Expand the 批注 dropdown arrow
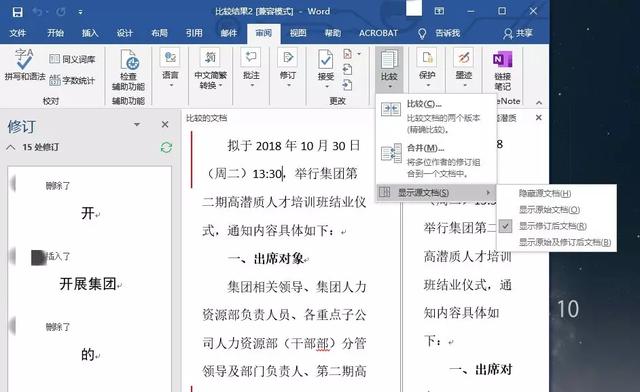This screenshot has height=392, width=640. click(251, 86)
